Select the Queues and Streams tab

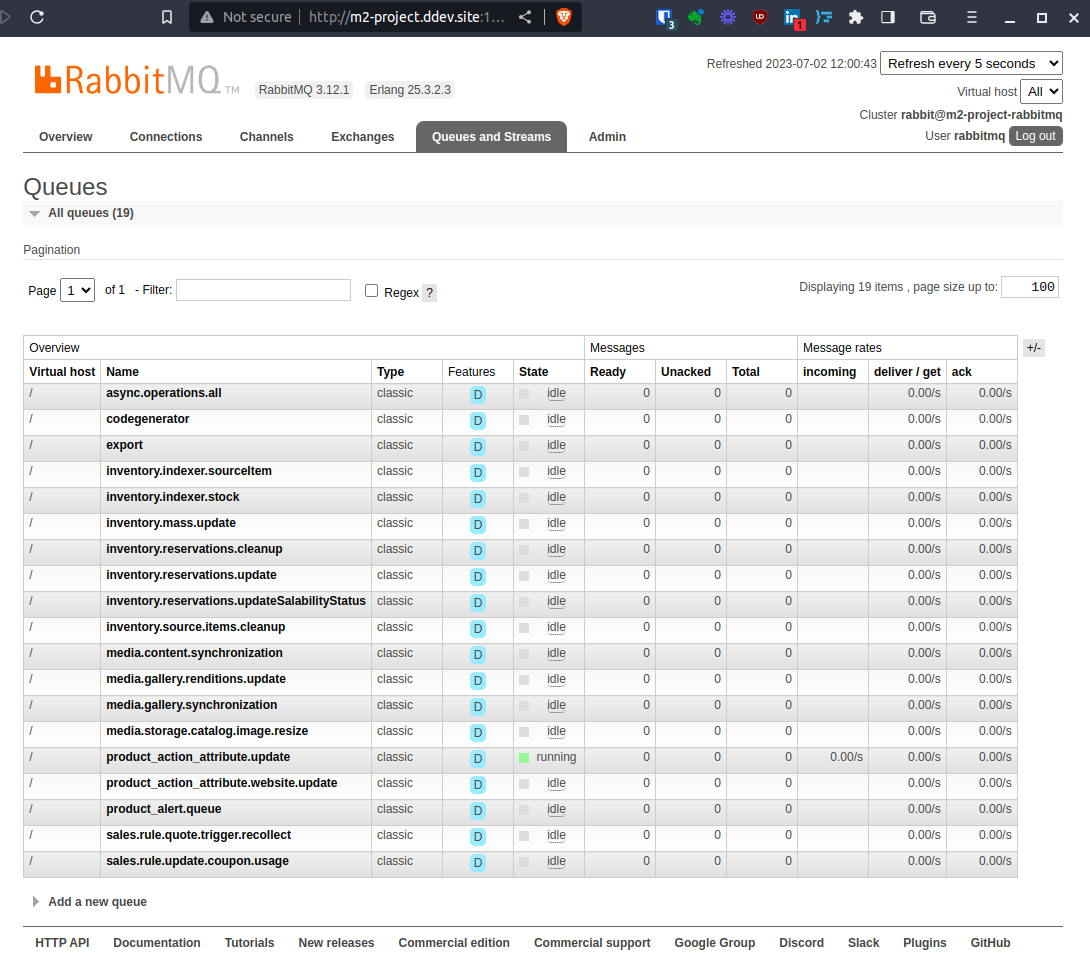click(491, 137)
